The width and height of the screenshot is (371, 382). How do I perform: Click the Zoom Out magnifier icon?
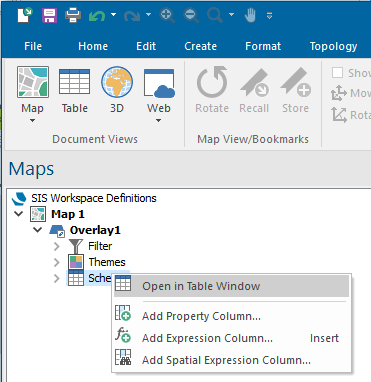[191, 15]
